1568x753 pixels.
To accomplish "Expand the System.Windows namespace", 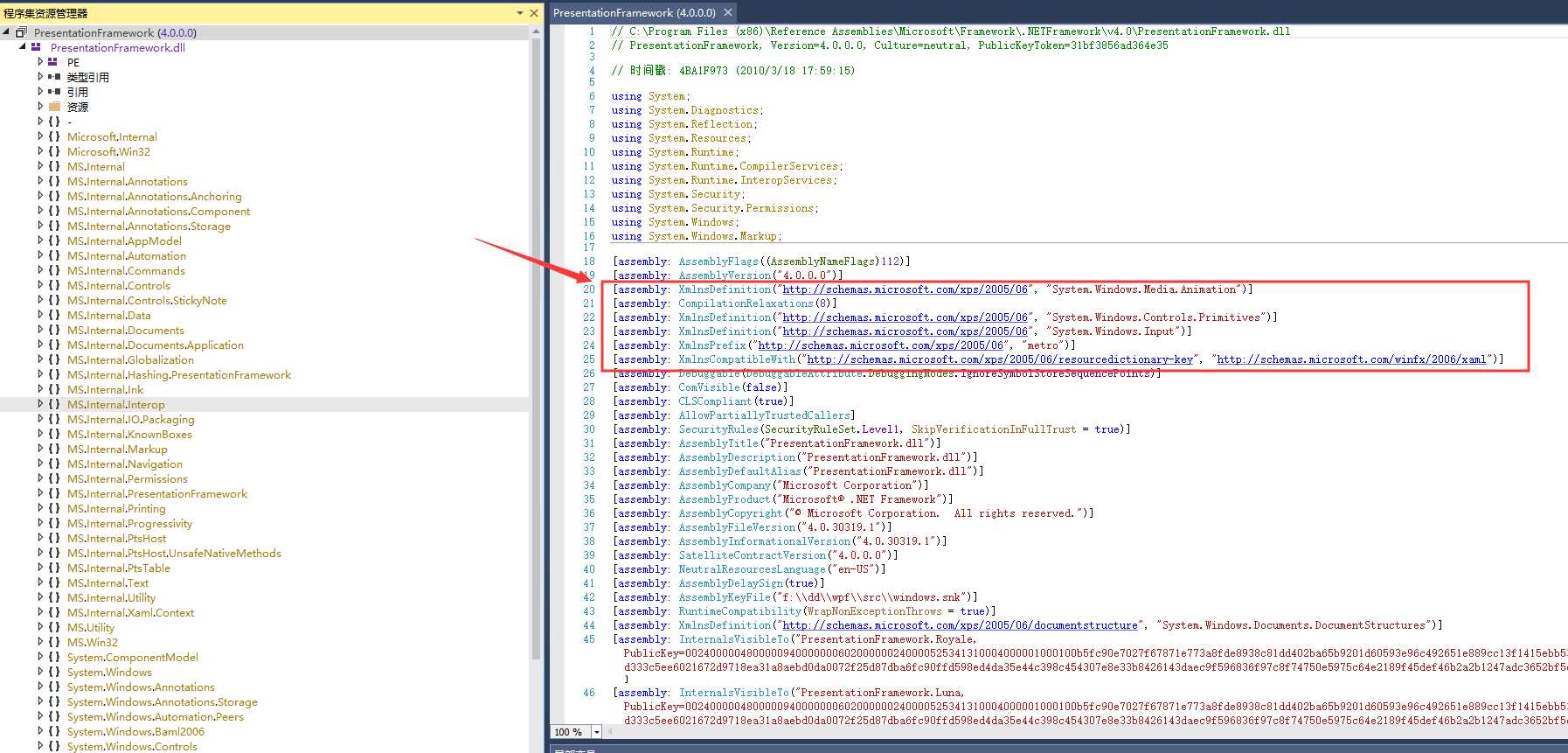I will [40, 672].
